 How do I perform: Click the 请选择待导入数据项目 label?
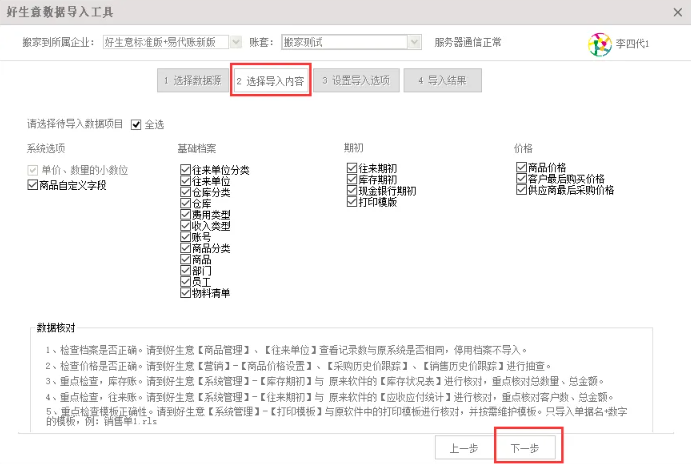[x=75, y=124]
